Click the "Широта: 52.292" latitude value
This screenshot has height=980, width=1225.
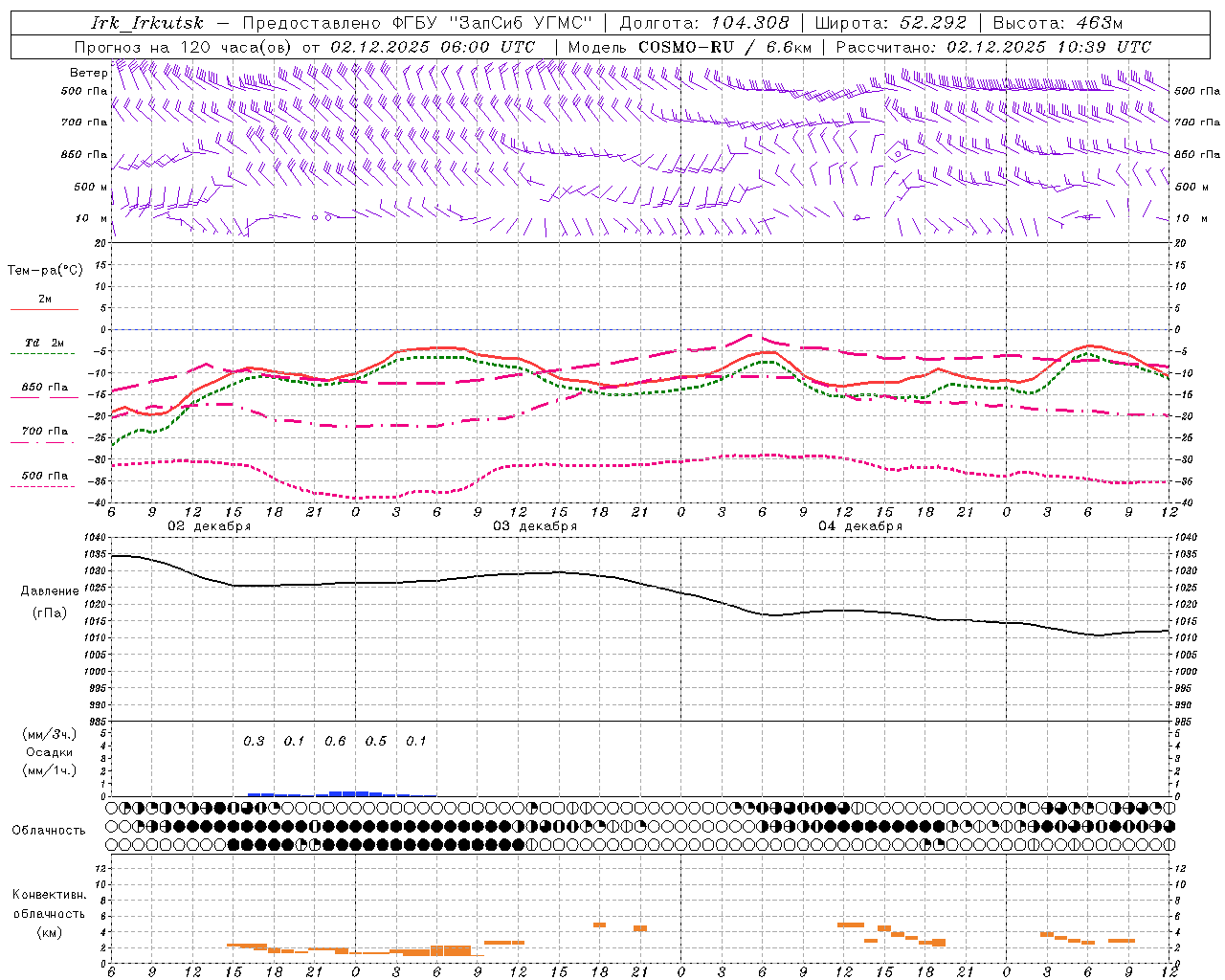pos(892,23)
